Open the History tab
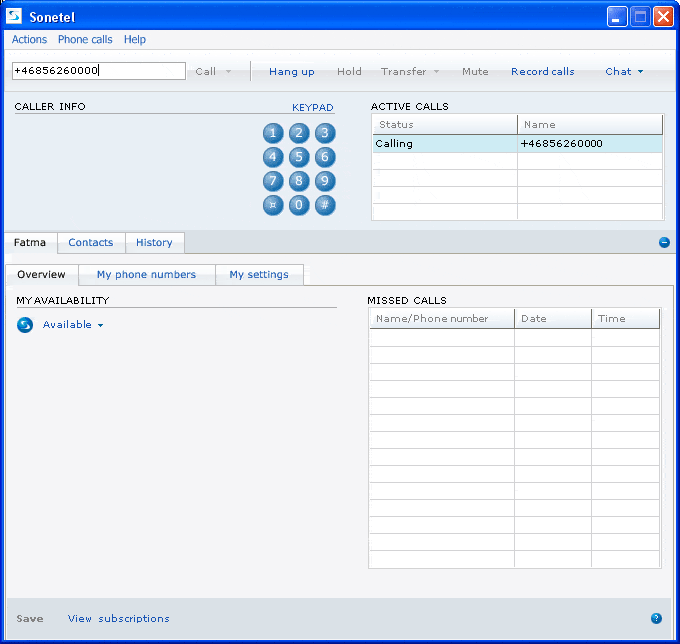This screenshot has height=644, width=680. point(154,242)
